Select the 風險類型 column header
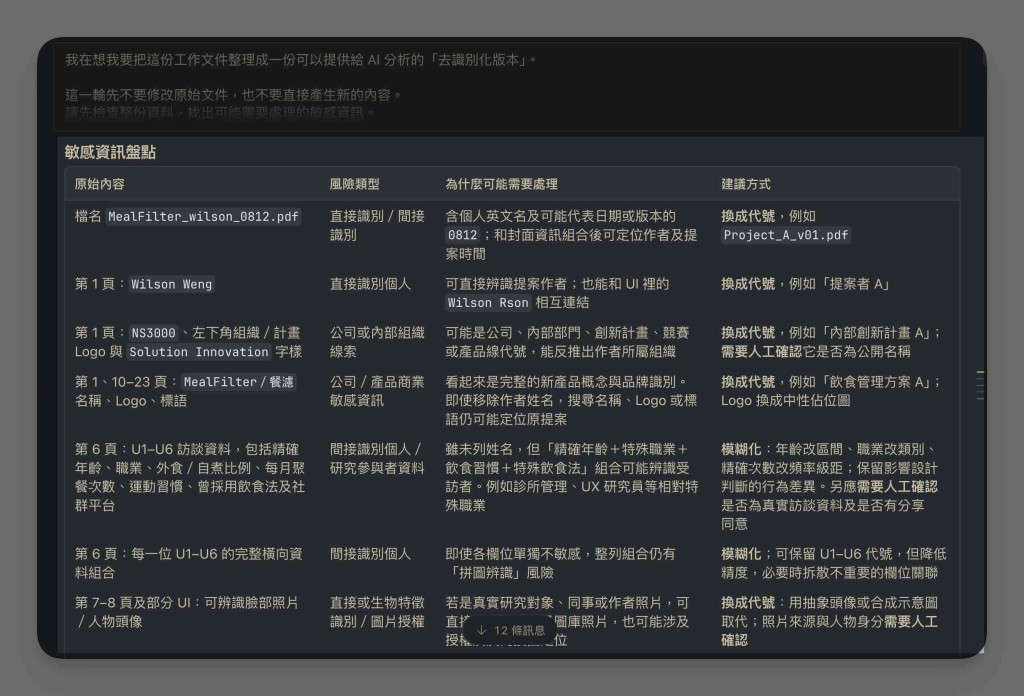 [355, 184]
